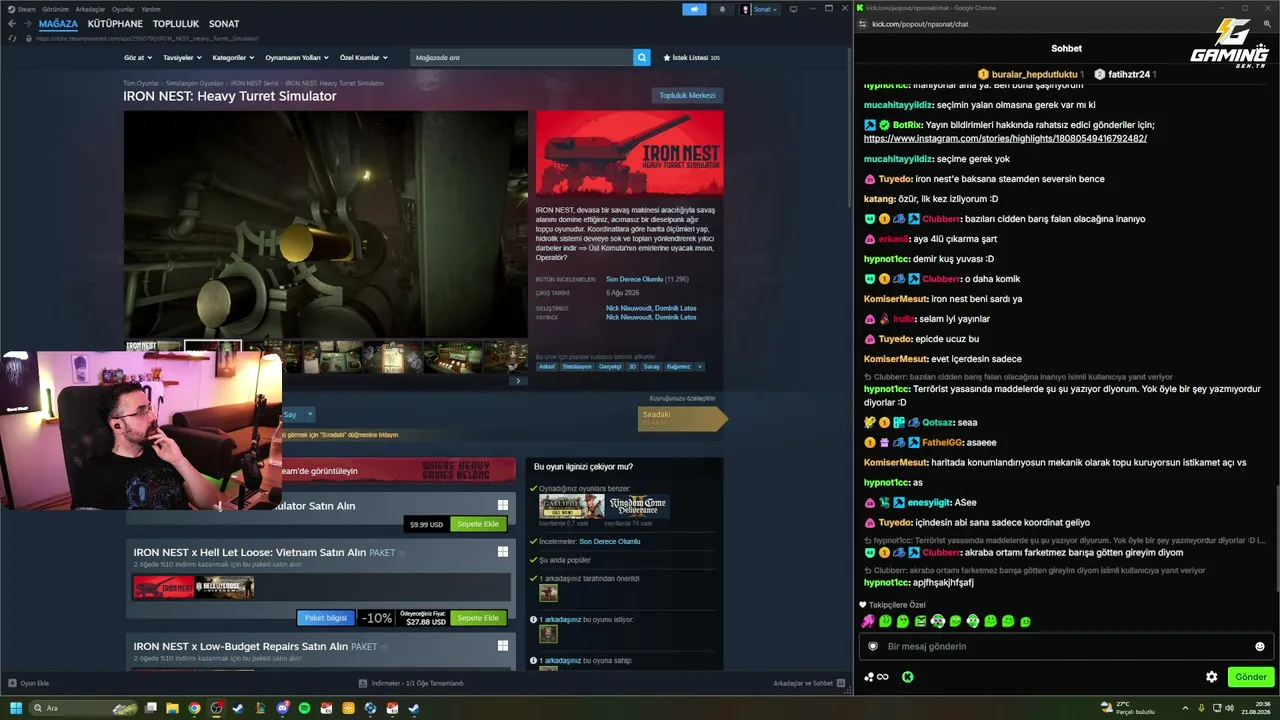
Task: Expand the Göz at dropdown
Action: [x=138, y=58]
